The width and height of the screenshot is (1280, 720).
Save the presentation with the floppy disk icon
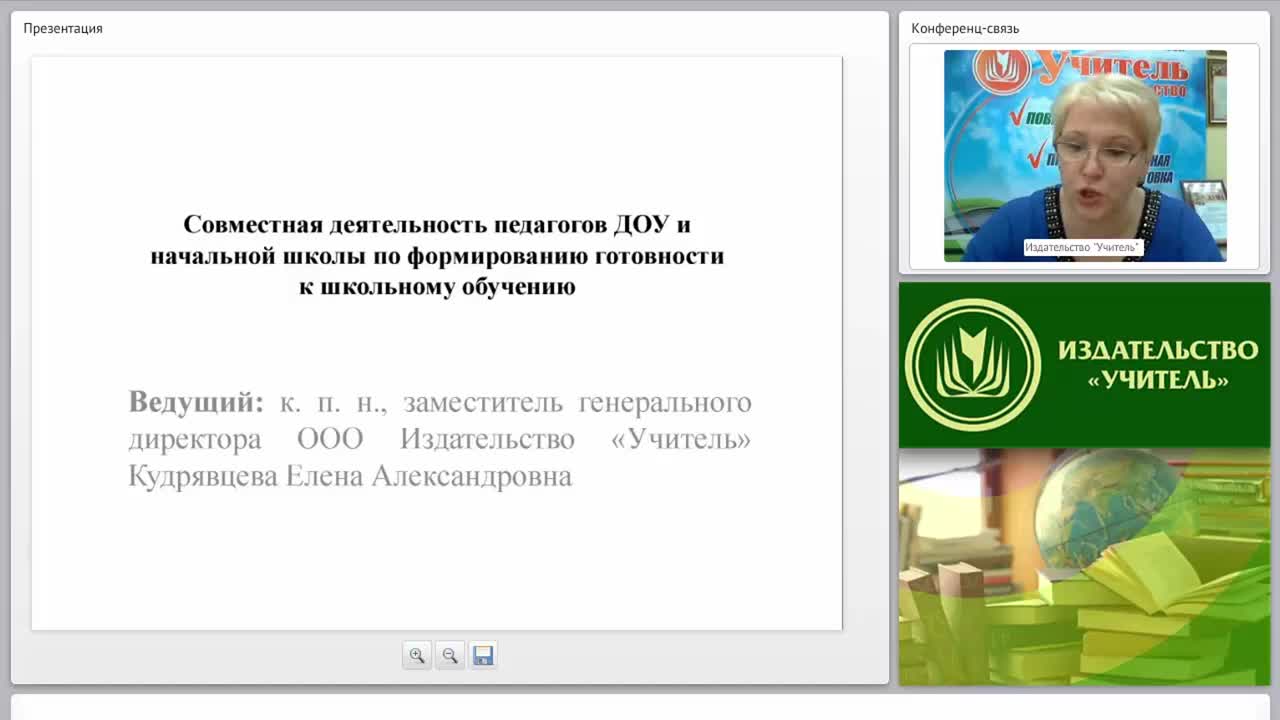483,655
